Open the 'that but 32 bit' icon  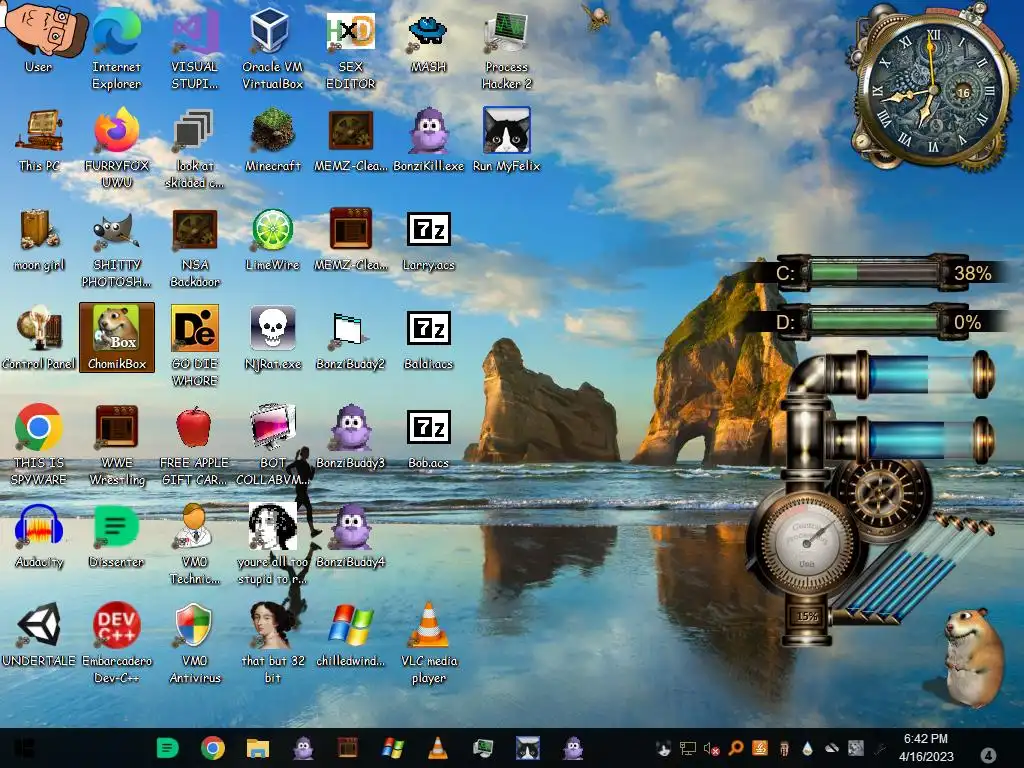272,643
